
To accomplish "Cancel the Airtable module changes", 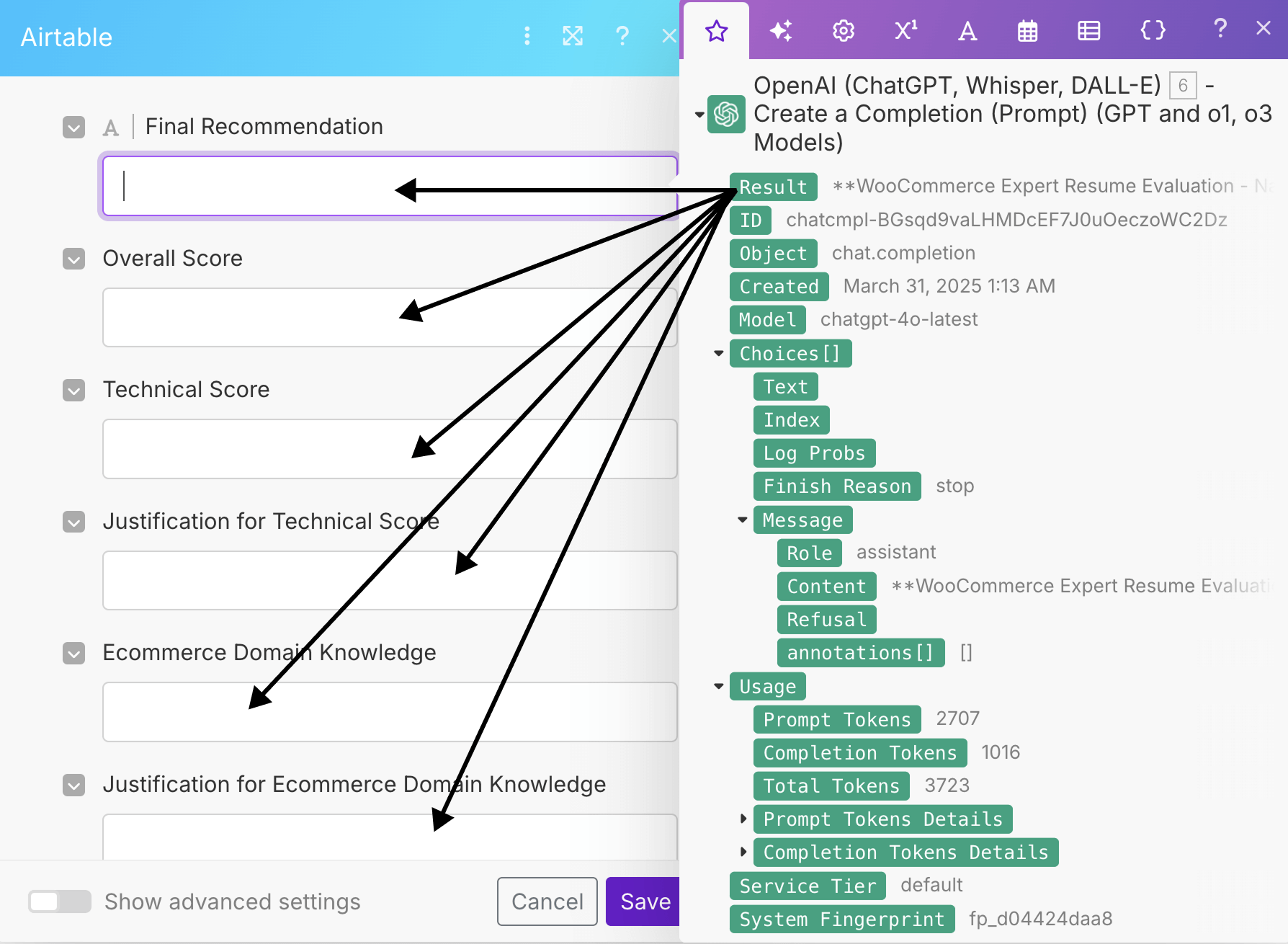I will [547, 901].
